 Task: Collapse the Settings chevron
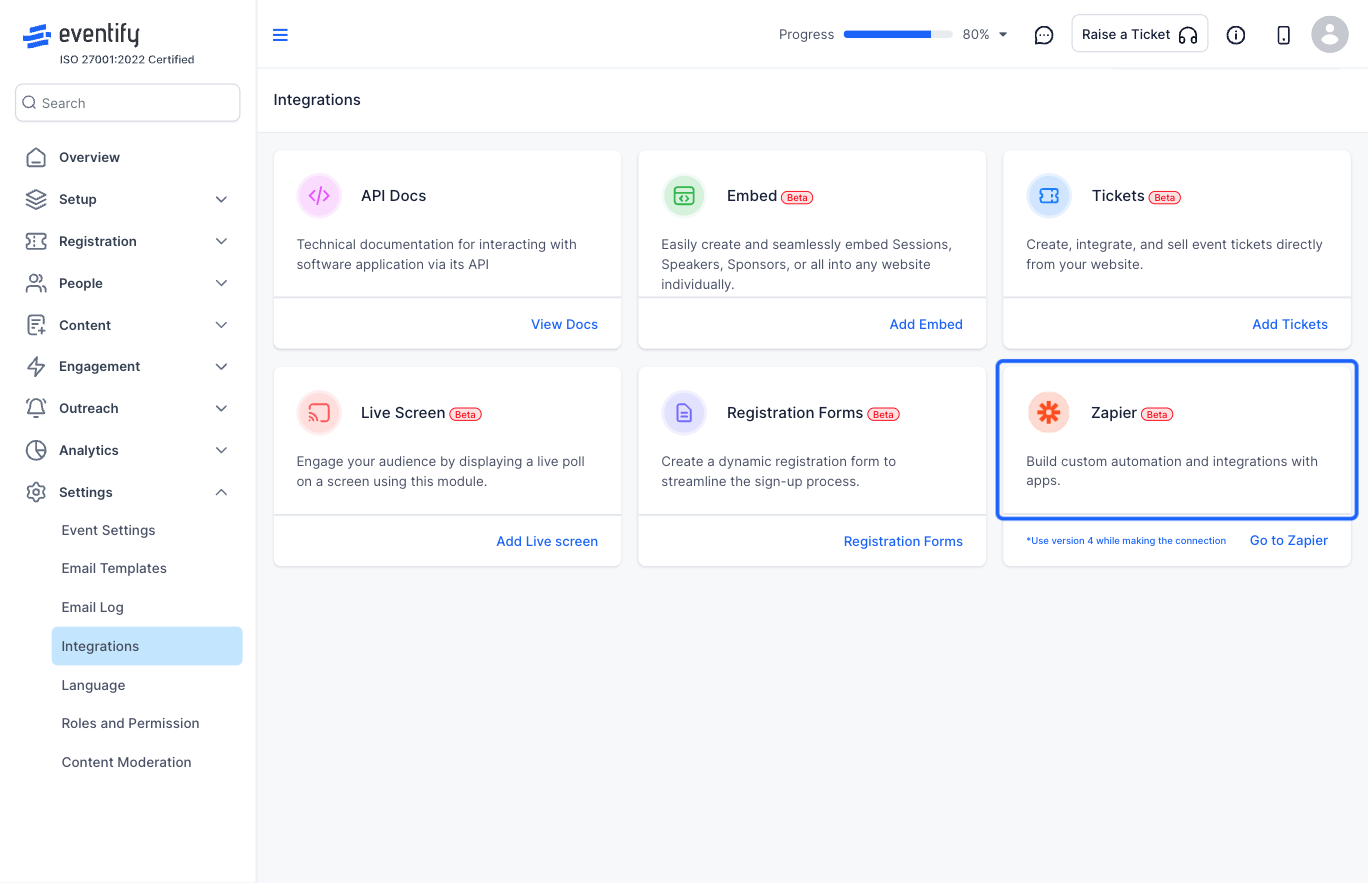tap(222, 492)
